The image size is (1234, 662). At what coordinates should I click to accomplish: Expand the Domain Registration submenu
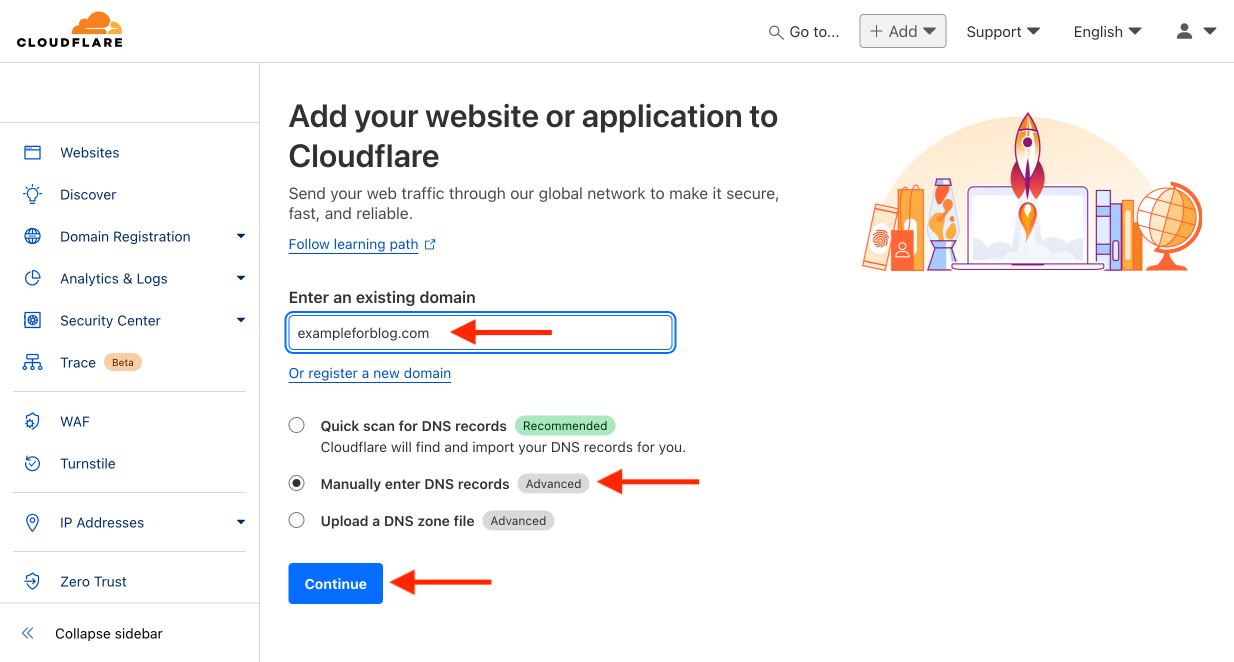(x=240, y=237)
